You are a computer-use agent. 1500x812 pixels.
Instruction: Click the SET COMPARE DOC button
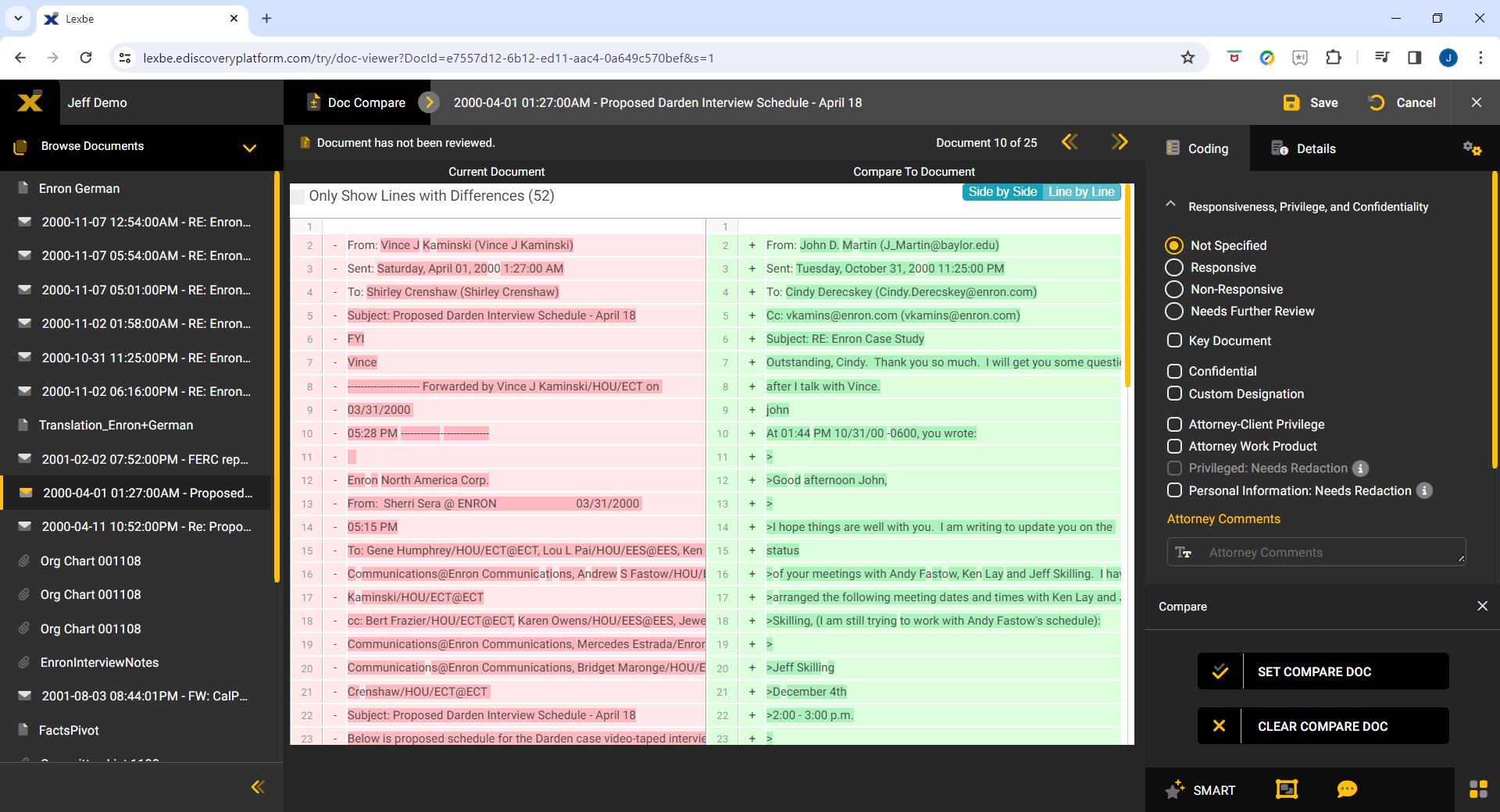tap(1322, 671)
